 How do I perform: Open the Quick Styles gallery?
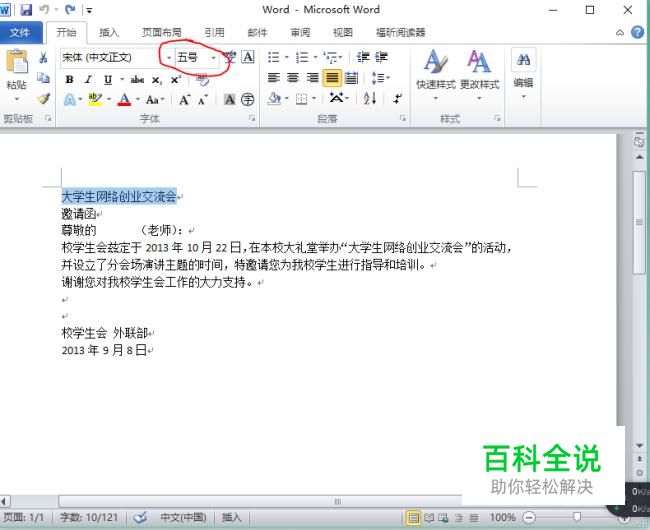pos(436,74)
